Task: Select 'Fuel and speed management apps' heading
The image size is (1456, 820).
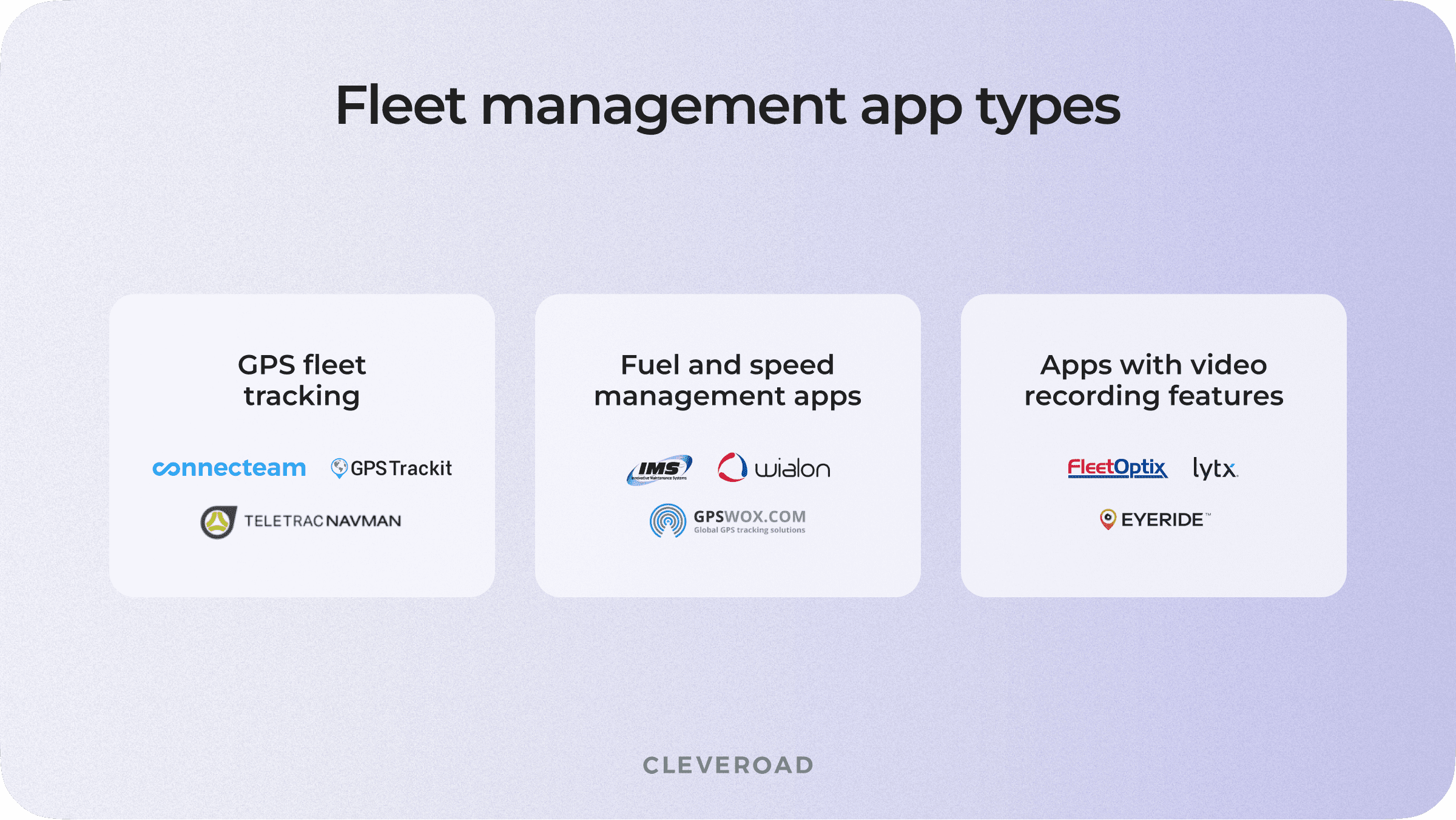Action: (727, 381)
